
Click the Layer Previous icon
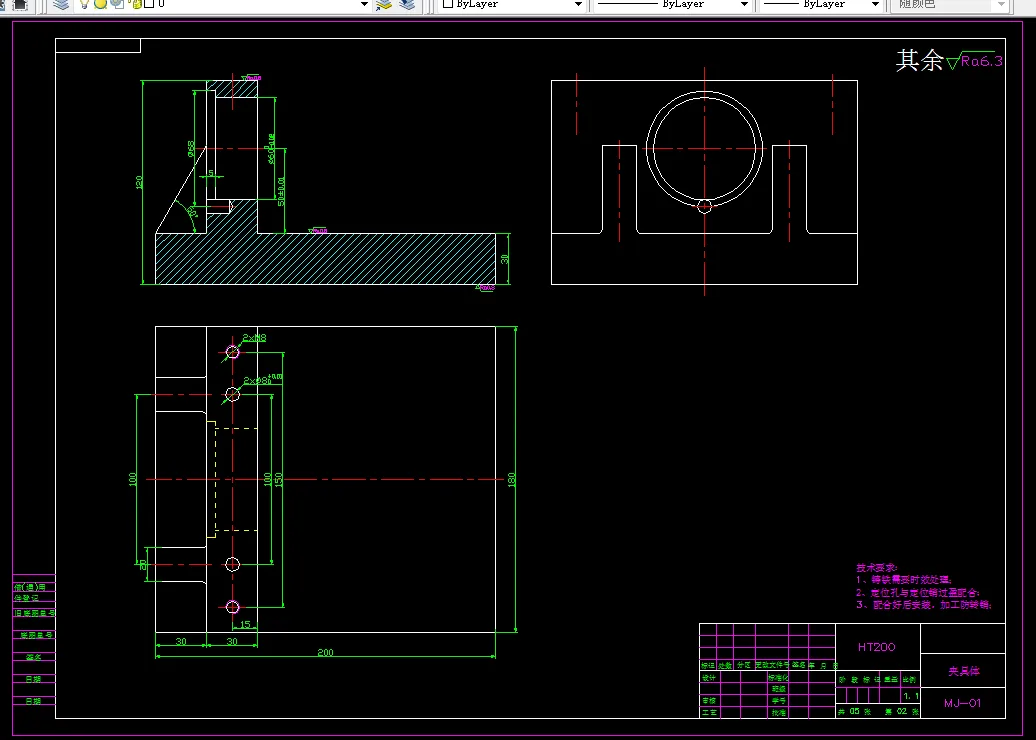point(407,5)
